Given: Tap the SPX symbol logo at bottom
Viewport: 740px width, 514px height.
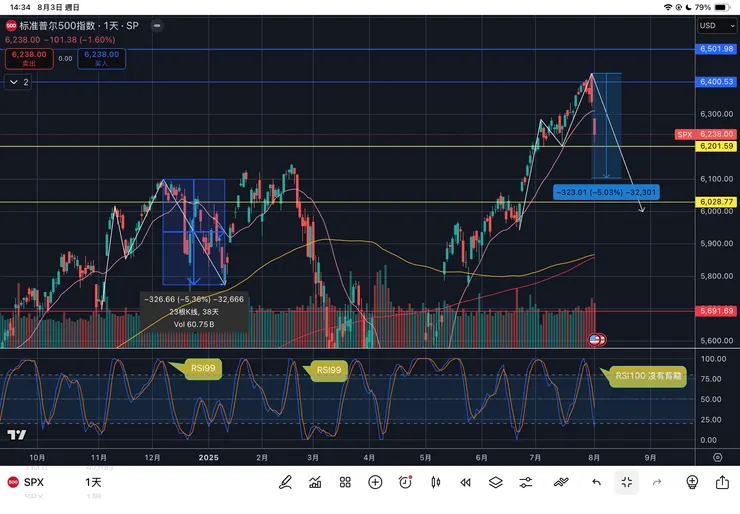Looking at the screenshot, I should point(13,482).
